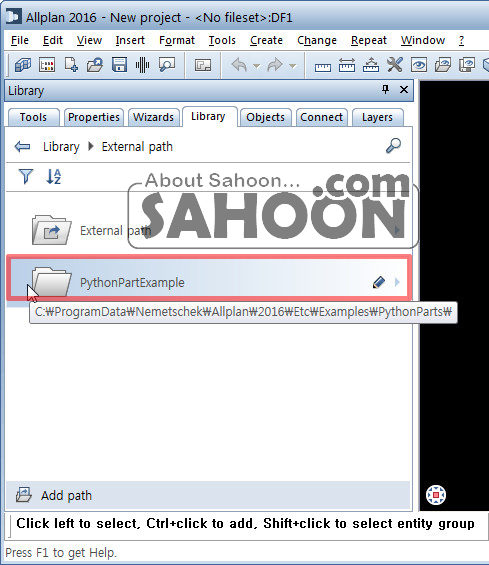Toggle pin on the Library panel

[385, 89]
